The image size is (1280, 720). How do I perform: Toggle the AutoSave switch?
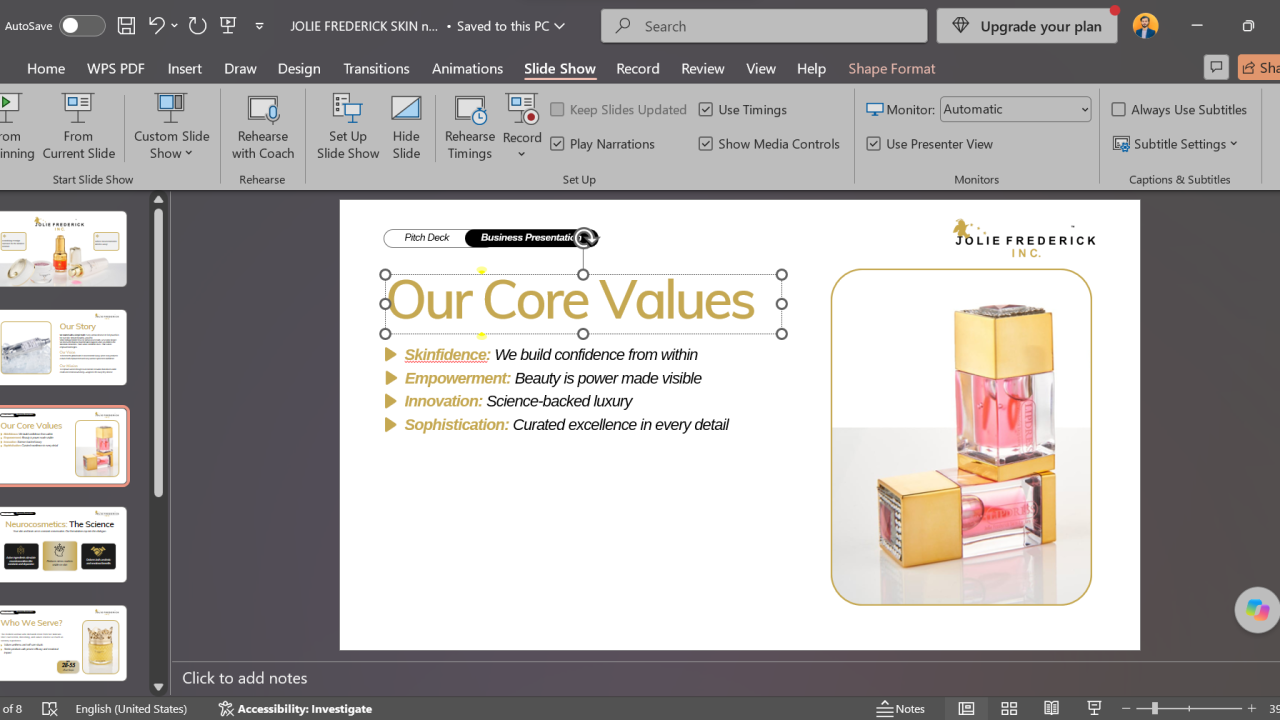coord(81,26)
